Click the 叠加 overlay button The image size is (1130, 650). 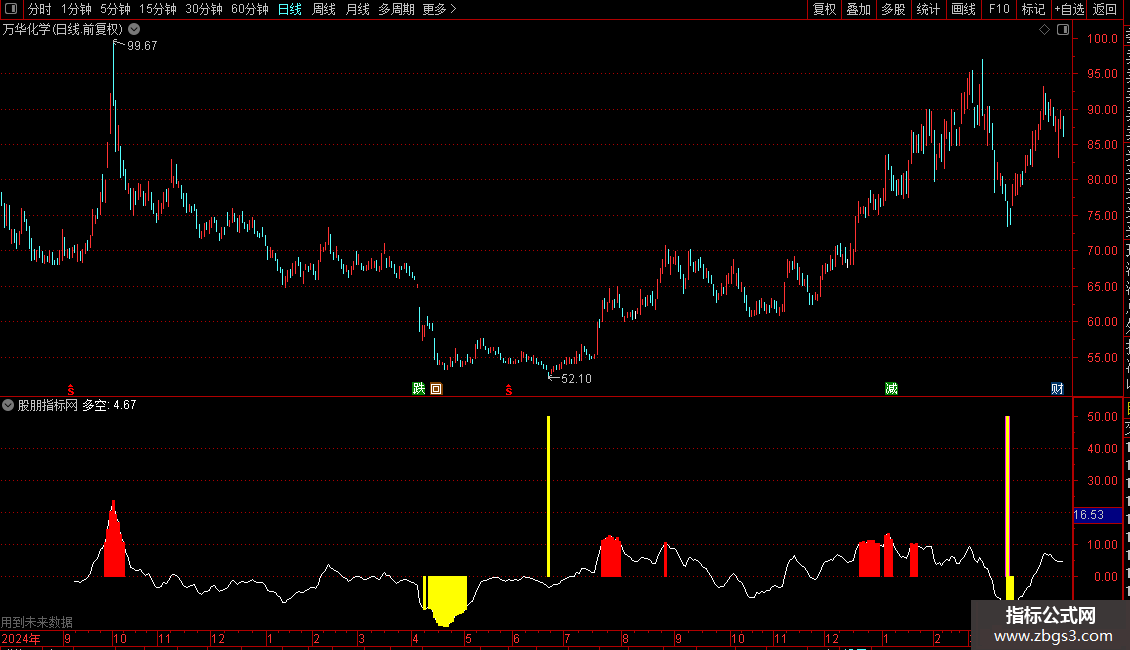858,9
